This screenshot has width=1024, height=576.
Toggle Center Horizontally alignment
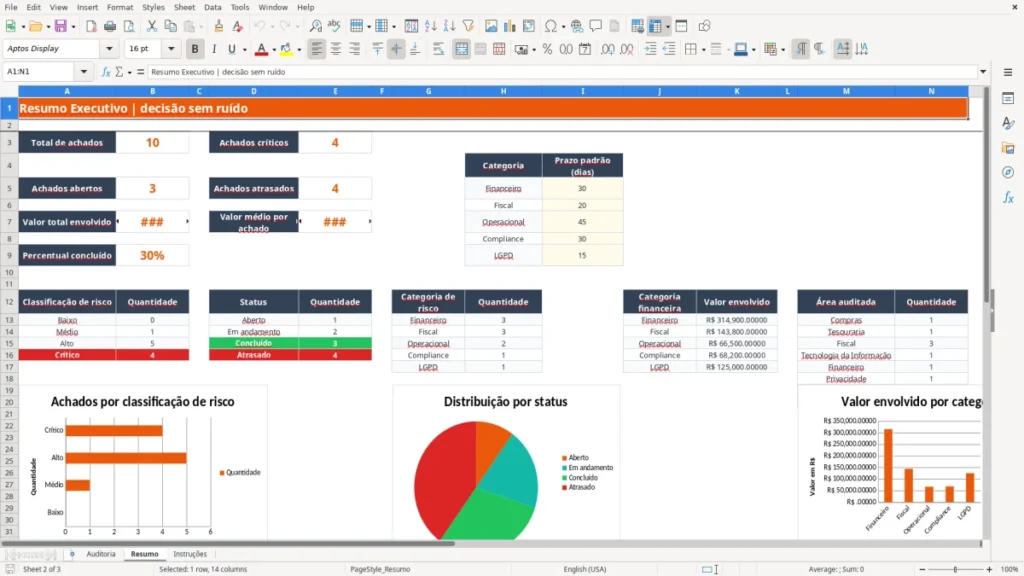click(336, 49)
